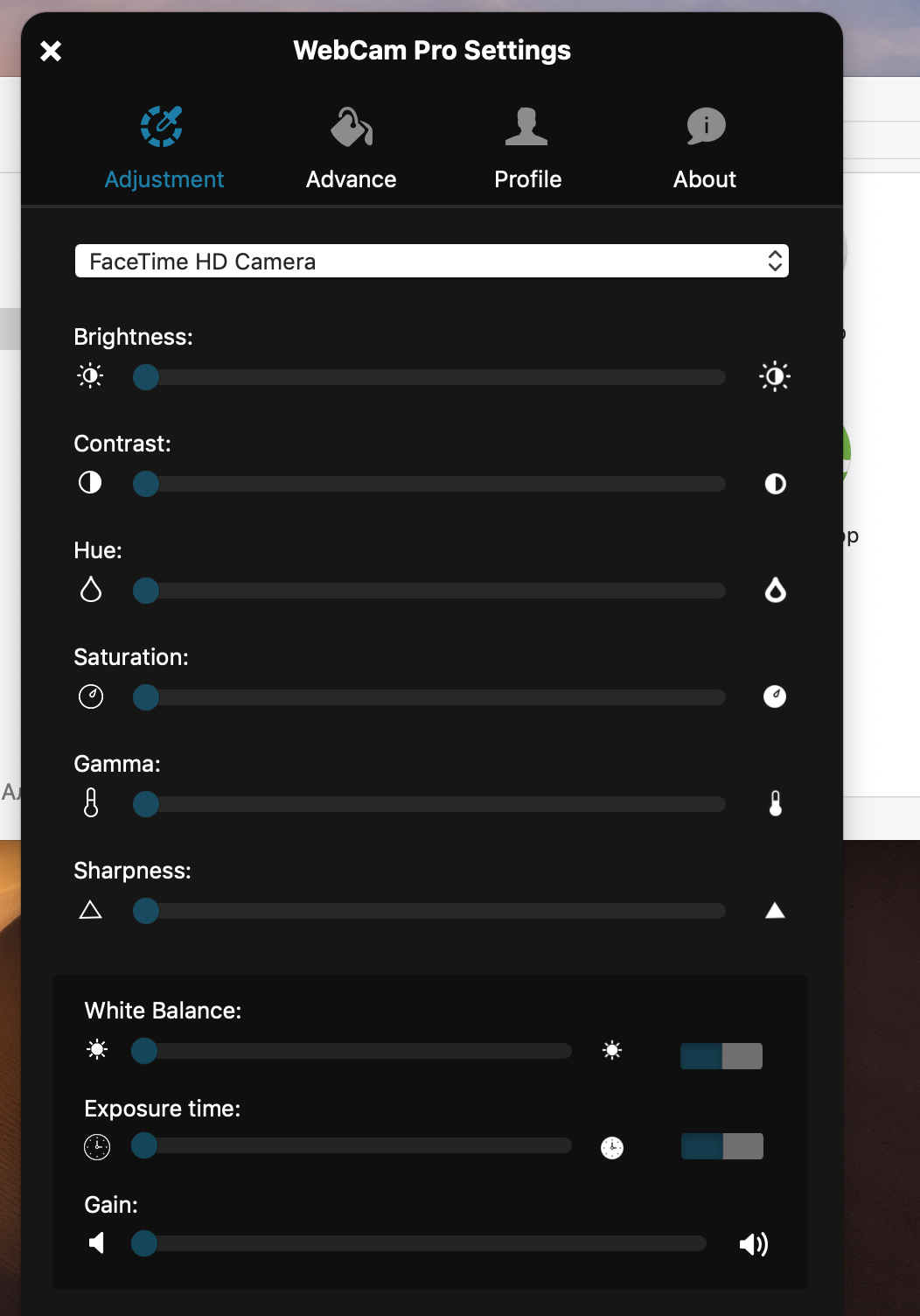The image size is (920, 1316).
Task: Click the filled hue droplet icon
Action: (775, 590)
